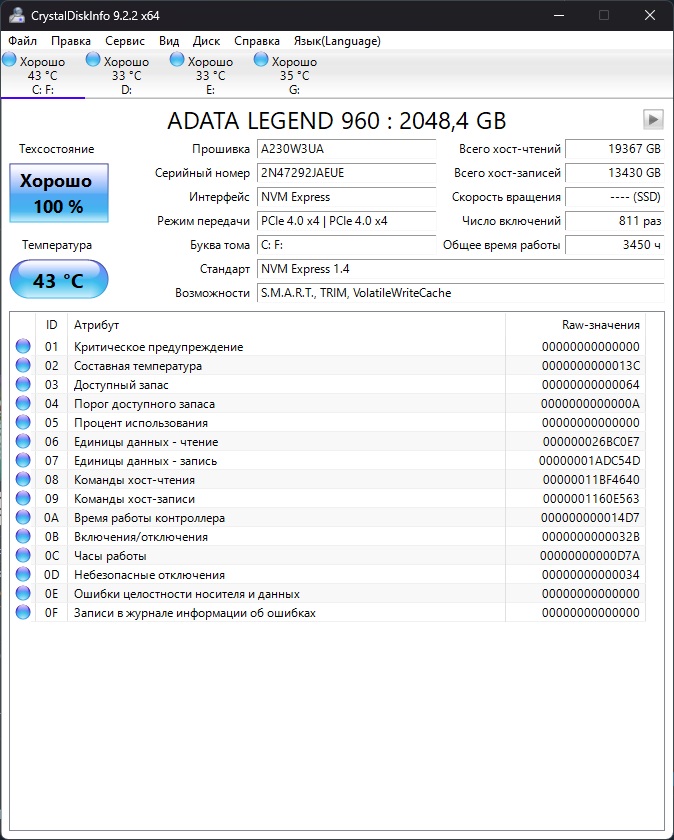Image resolution: width=674 pixels, height=840 pixels.
Task: Click the transfer mode field PCIe 4.0 x4
Action: [346, 221]
